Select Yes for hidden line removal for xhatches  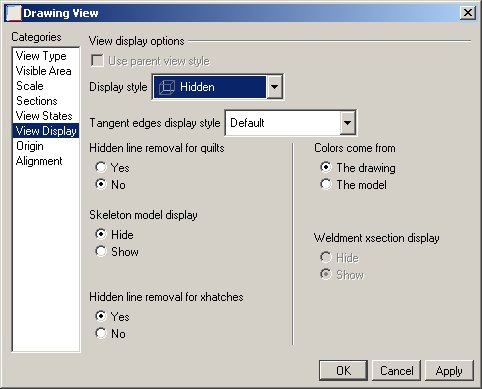(101, 316)
